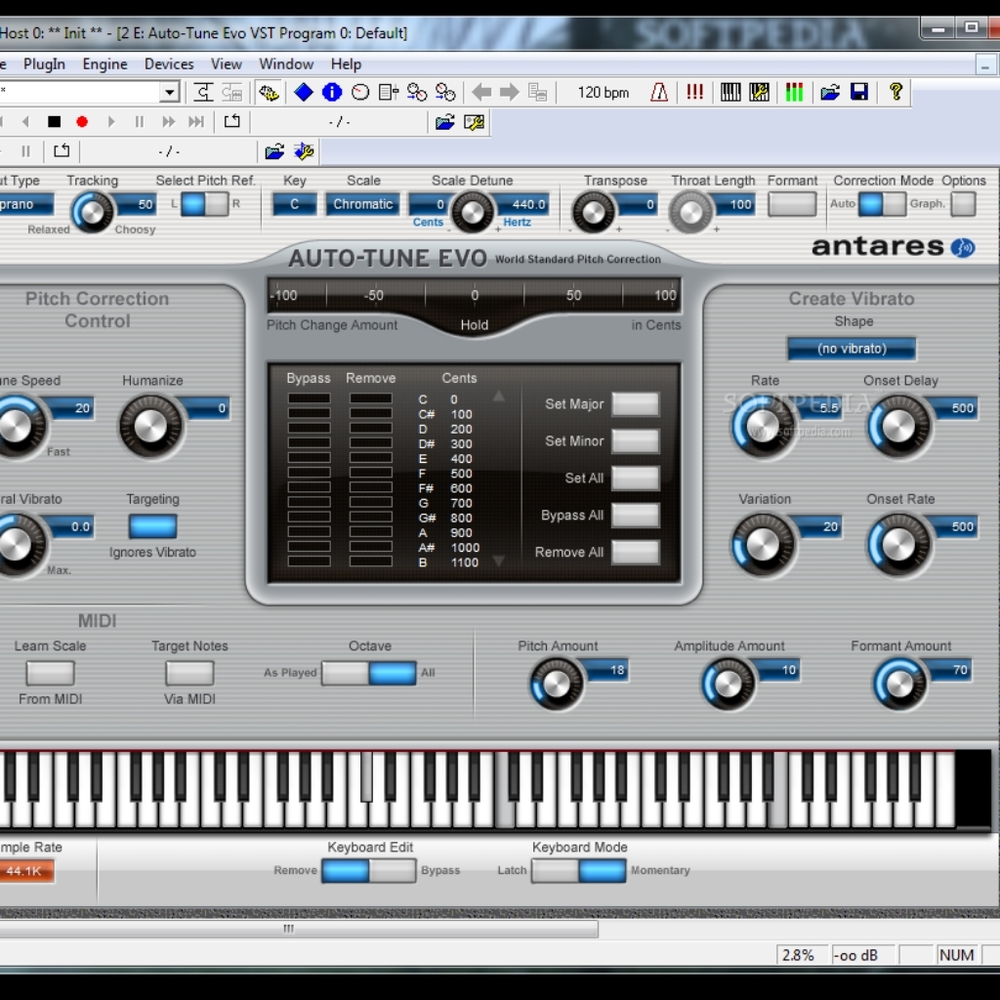Viewport: 1000px width, 1000px height.
Task: Open vibrato Shape selector (no vibrato)
Action: coord(851,349)
